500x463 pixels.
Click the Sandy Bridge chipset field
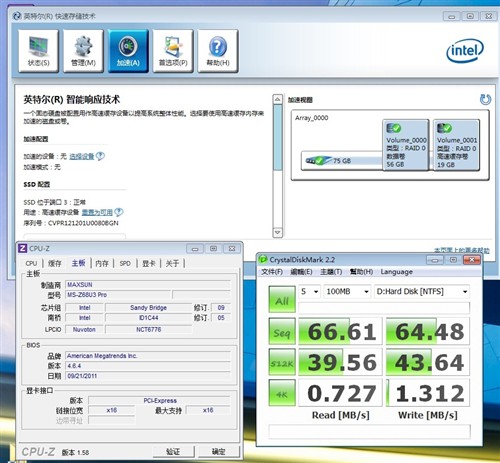(x=148, y=308)
